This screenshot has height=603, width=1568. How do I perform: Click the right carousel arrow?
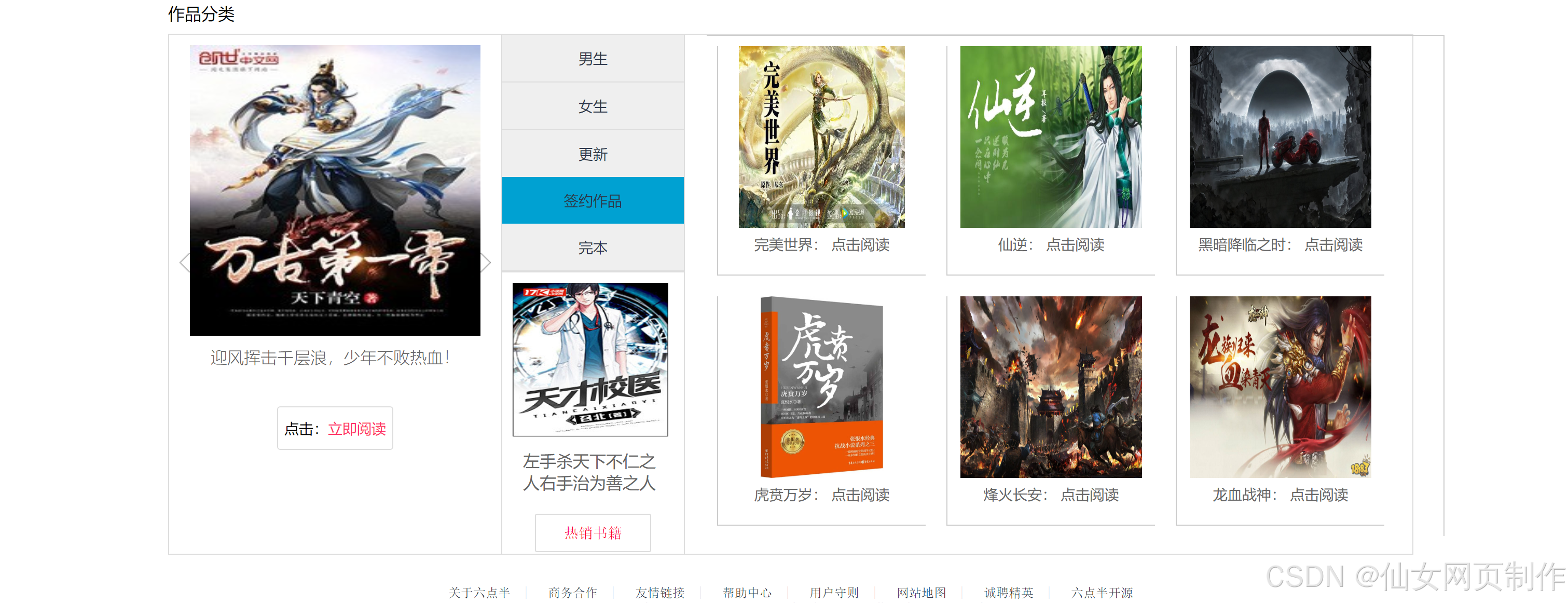(486, 262)
